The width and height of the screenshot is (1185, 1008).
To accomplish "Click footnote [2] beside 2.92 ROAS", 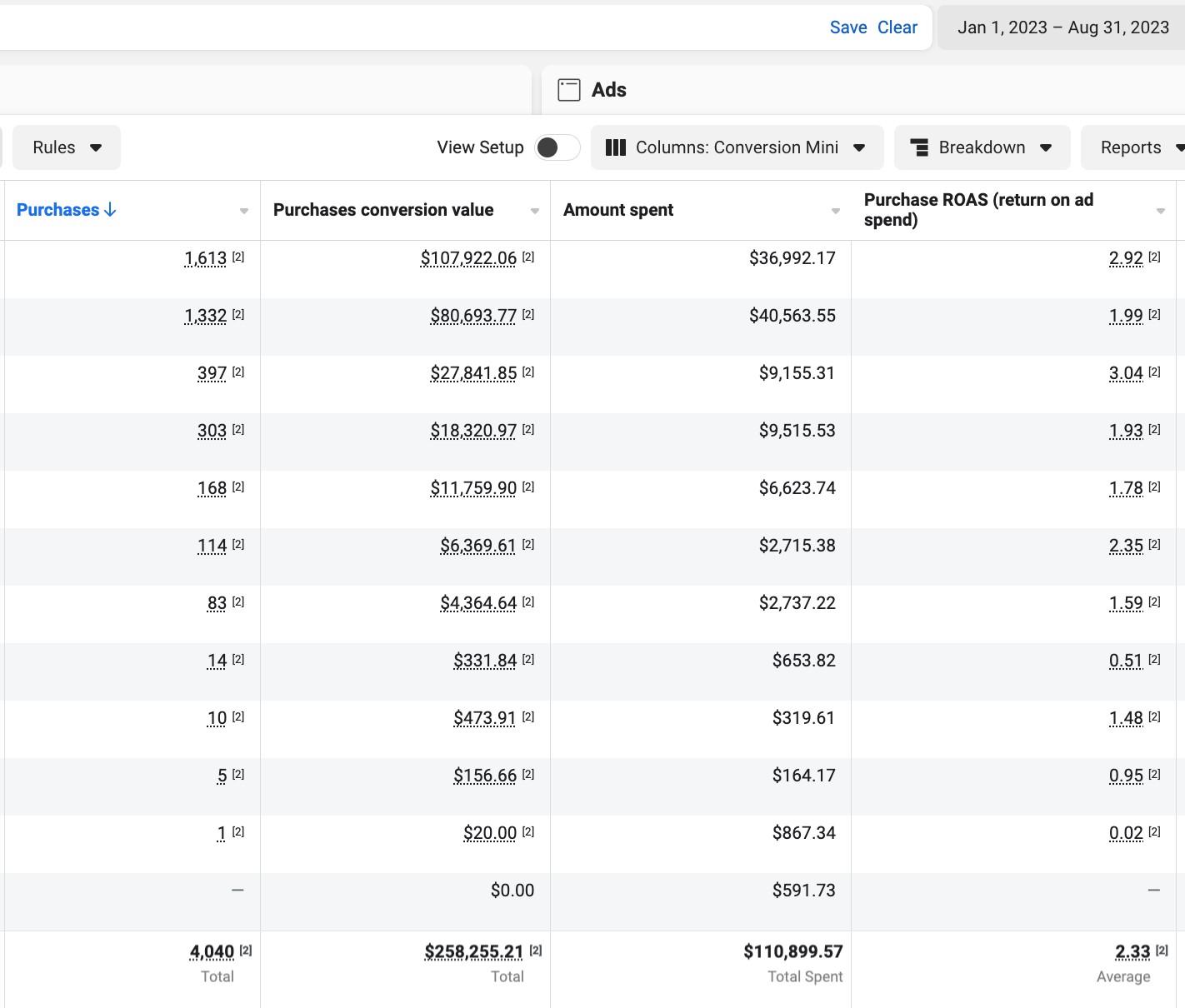I will tap(1154, 257).
